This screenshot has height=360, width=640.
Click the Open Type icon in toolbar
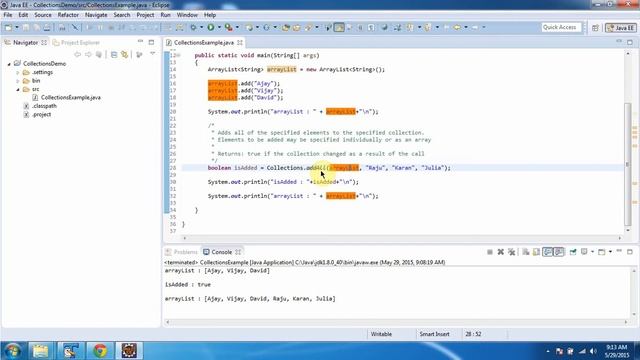point(286,27)
